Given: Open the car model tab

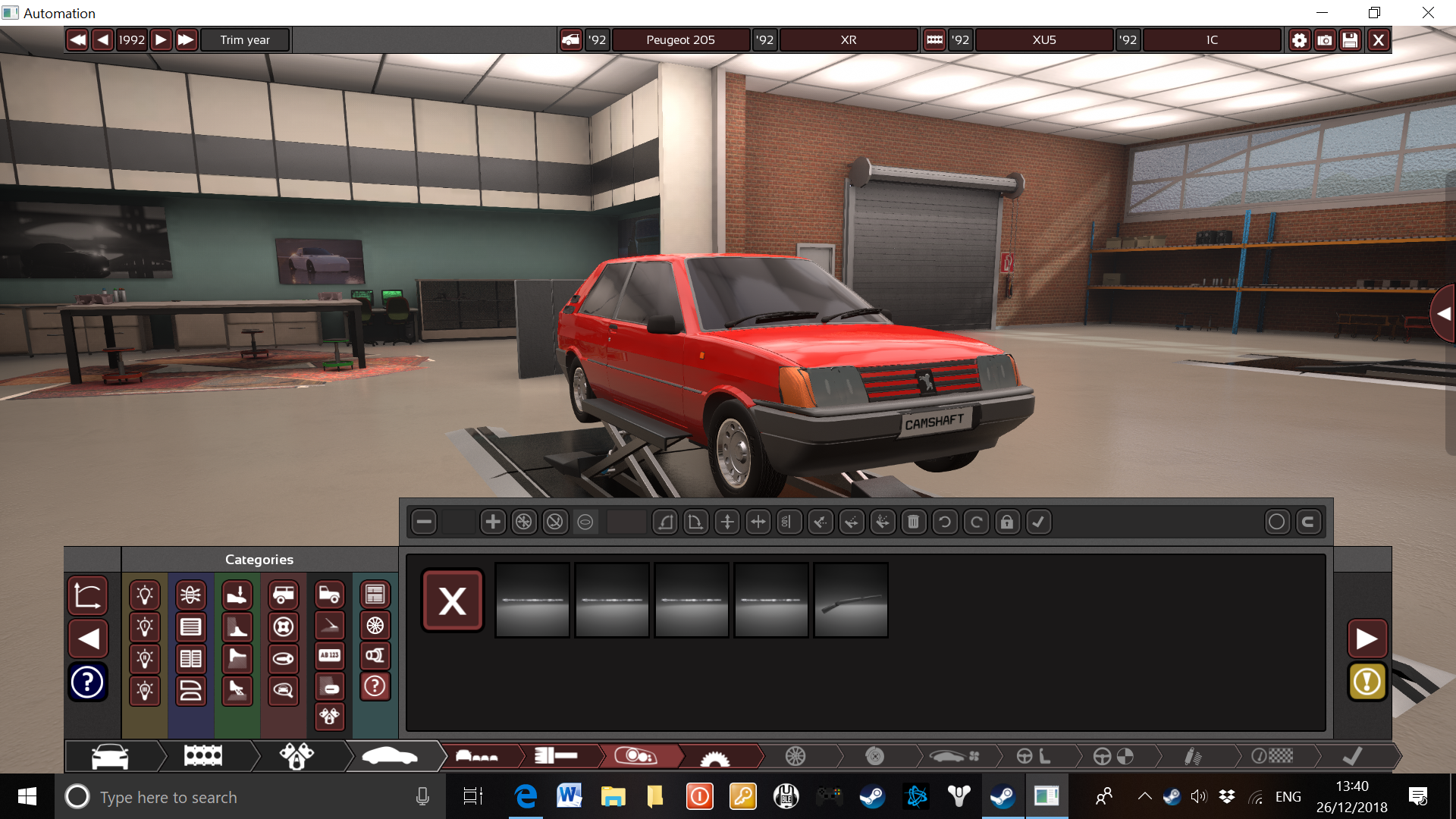Looking at the screenshot, I should tap(111, 756).
